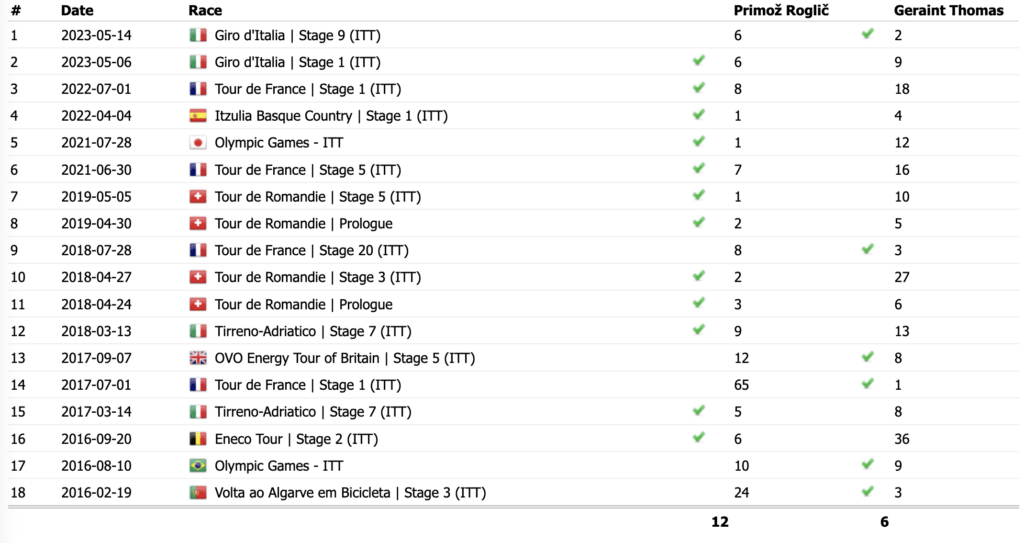Click the Portuguese flag beside Volta ao Algarve
The width and height of the screenshot is (1024, 543).
(x=198, y=493)
